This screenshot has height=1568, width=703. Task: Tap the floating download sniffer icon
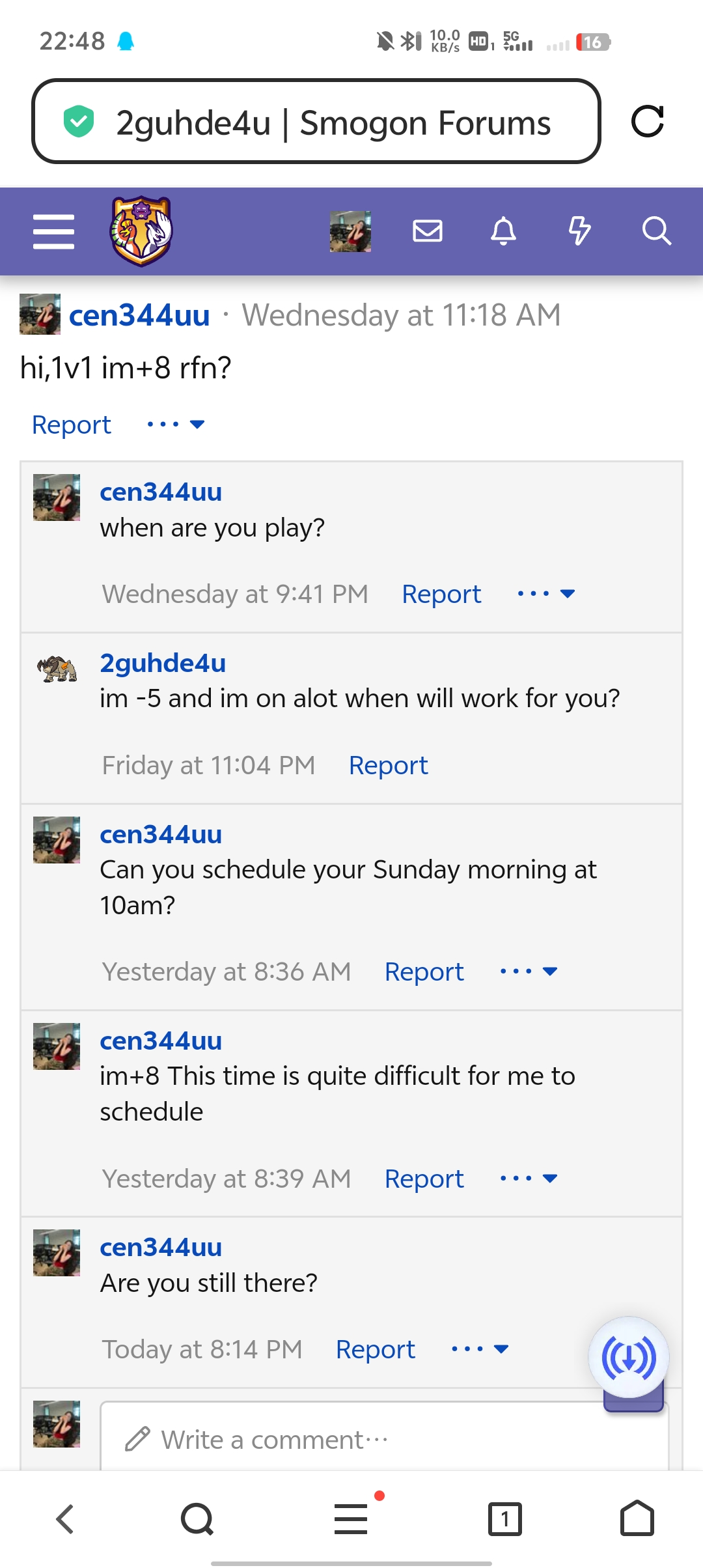click(629, 1358)
